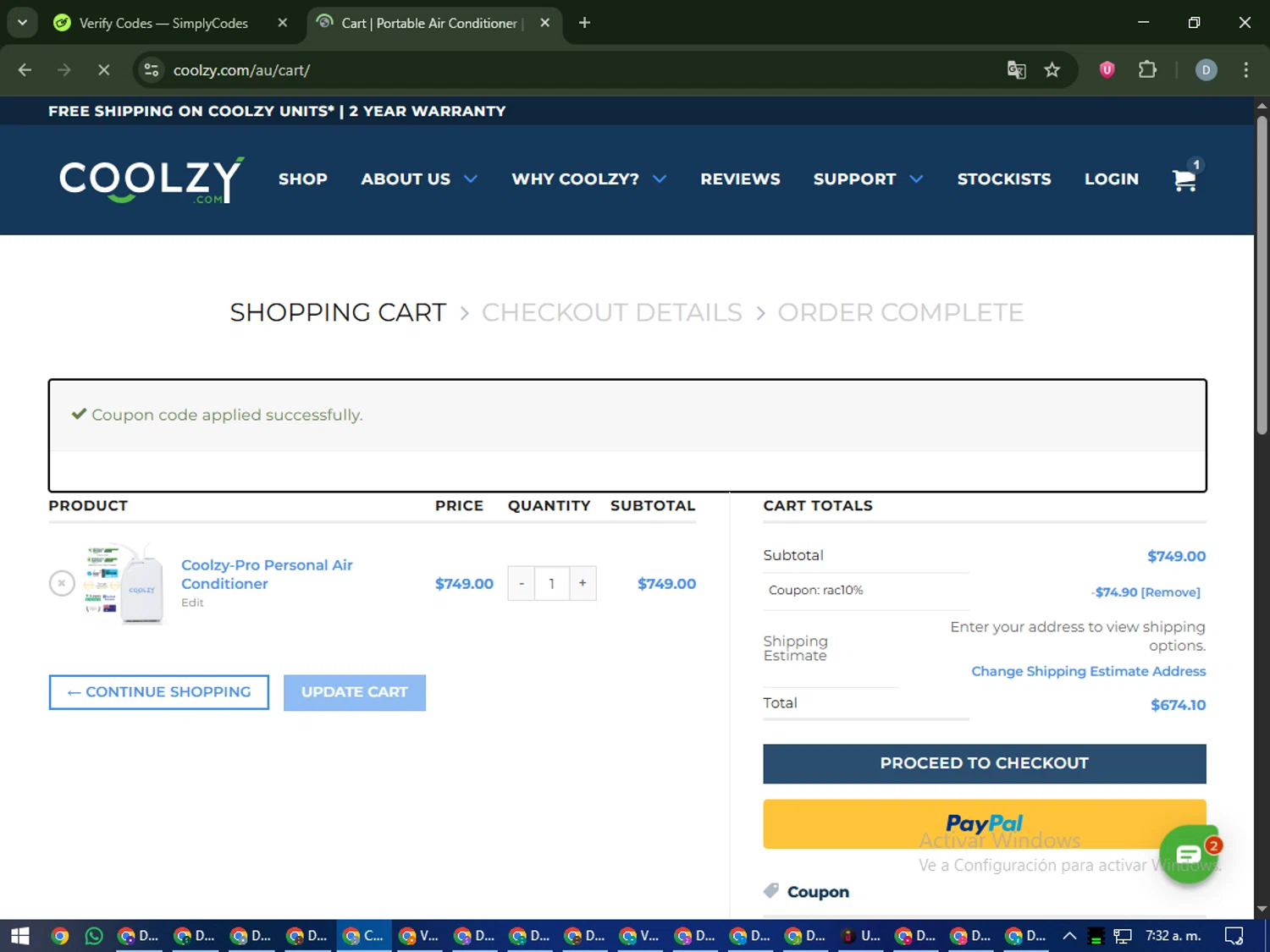Open the 7:32 a. m. clock
The height and width of the screenshot is (952, 1270).
coord(1173,936)
